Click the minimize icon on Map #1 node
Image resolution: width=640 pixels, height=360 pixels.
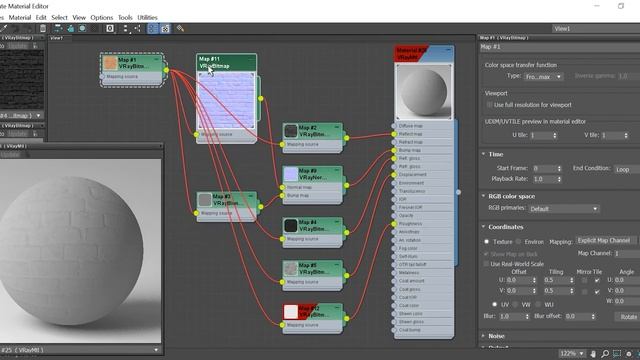coord(156,59)
